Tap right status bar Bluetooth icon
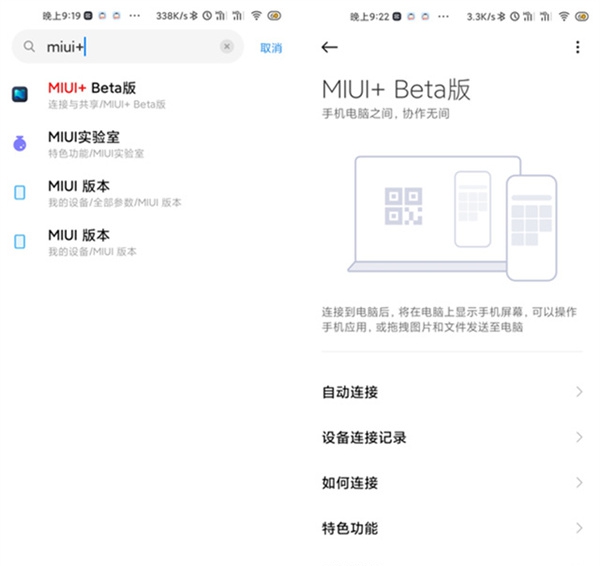Image resolution: width=600 pixels, height=566 pixels. [x=501, y=16]
